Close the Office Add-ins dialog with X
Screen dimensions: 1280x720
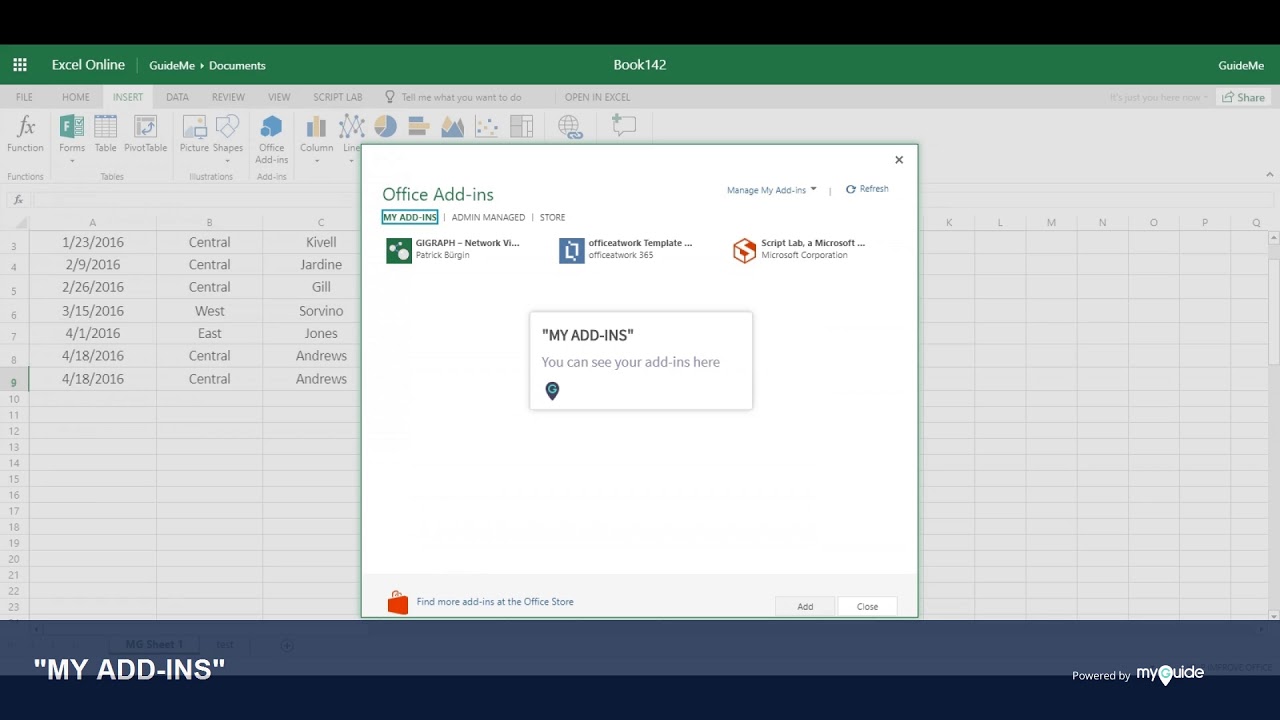[899, 160]
